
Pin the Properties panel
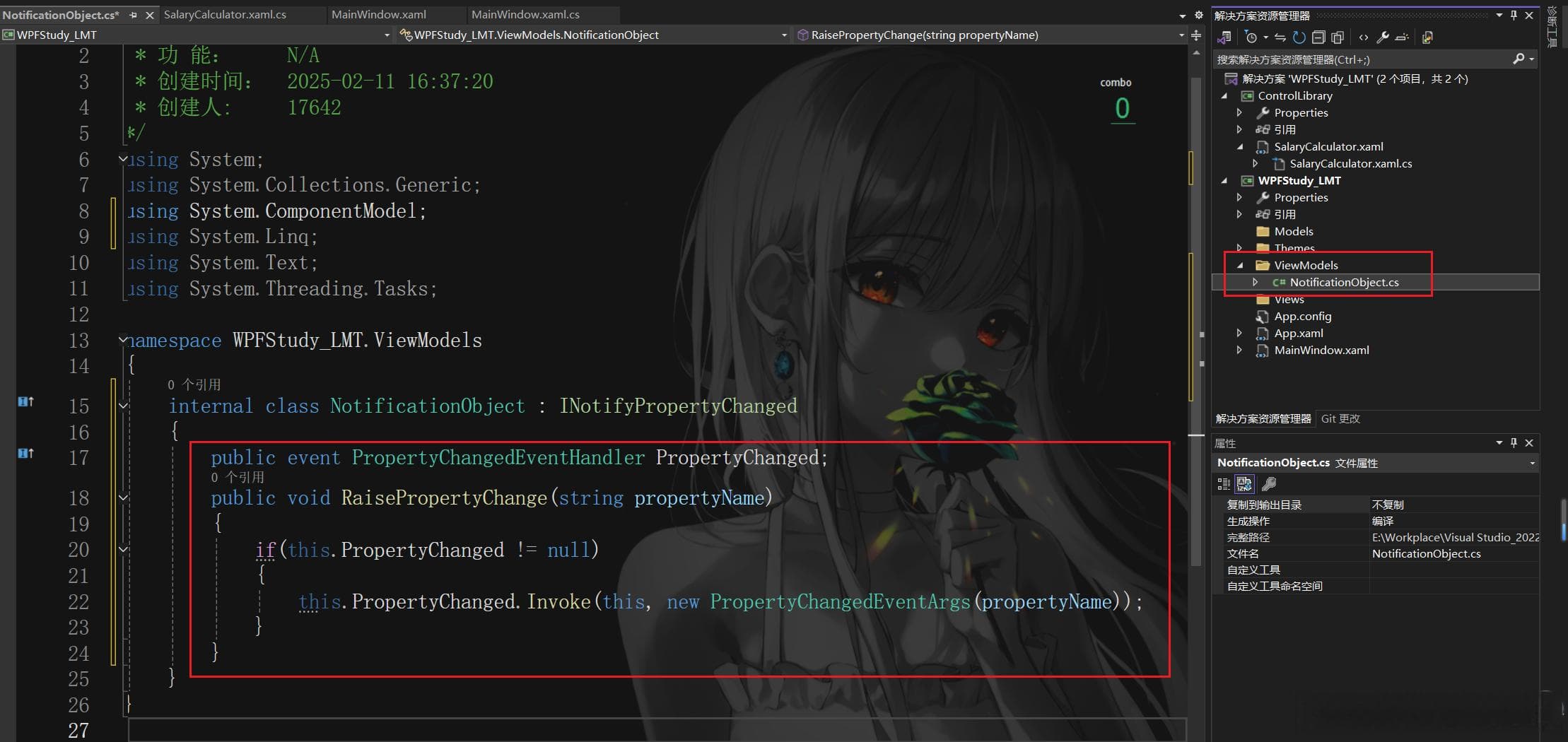click(x=1514, y=442)
